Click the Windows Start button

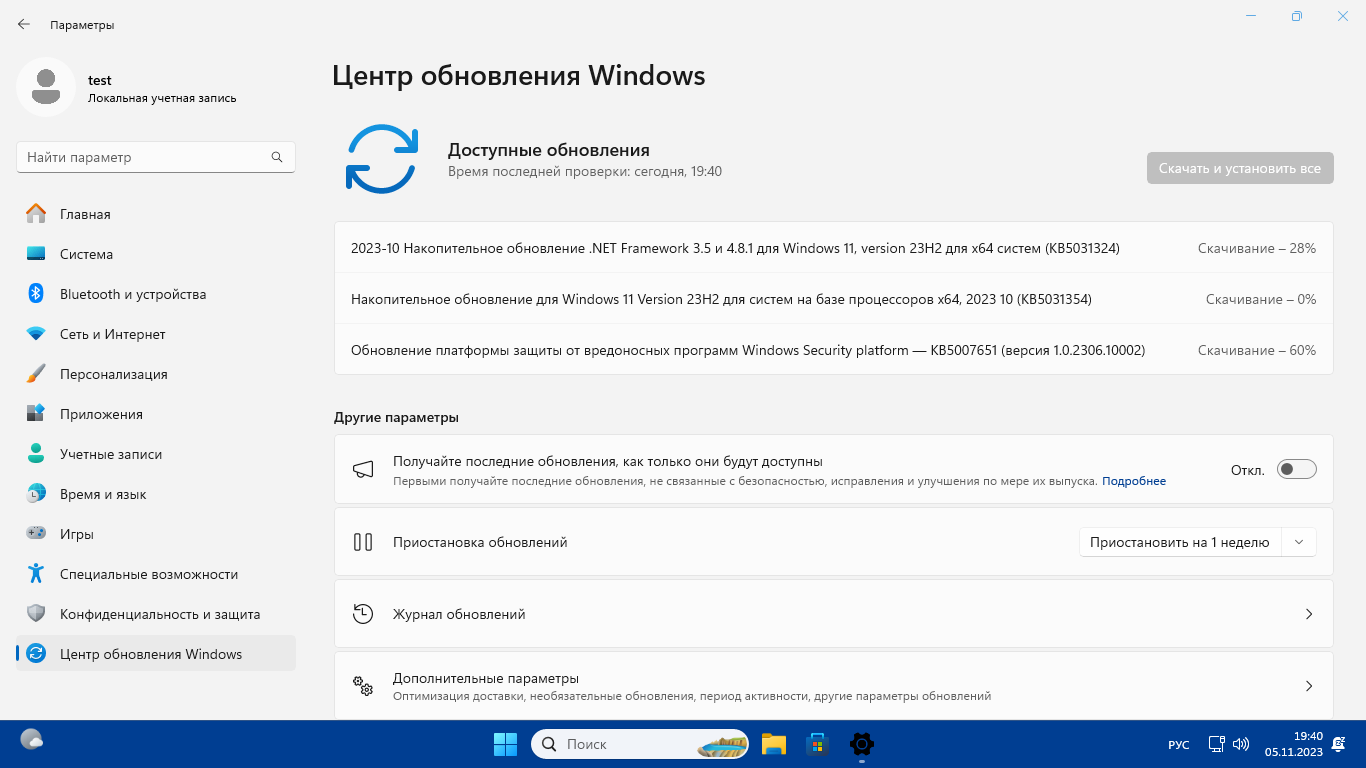[505, 744]
